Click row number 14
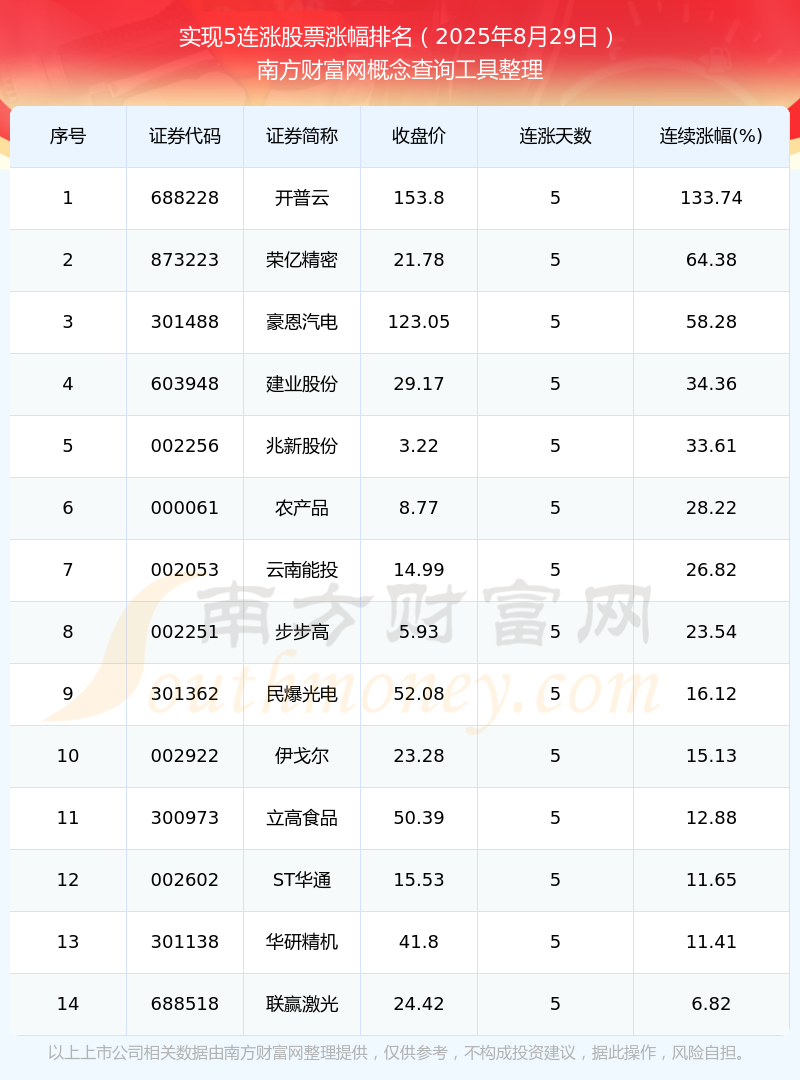The width and height of the screenshot is (800, 1080). 68,1004
